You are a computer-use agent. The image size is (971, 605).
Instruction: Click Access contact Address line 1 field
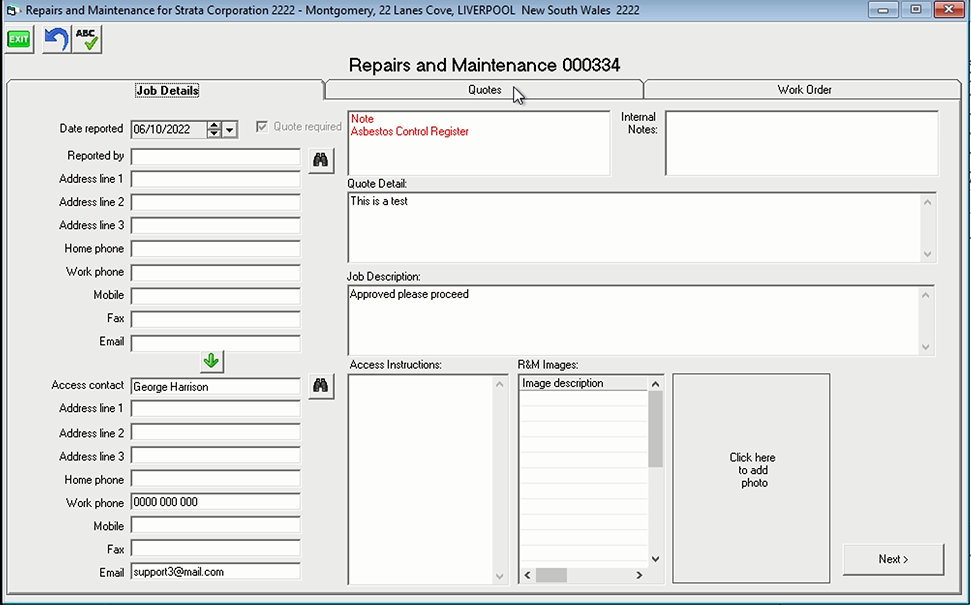coord(216,409)
